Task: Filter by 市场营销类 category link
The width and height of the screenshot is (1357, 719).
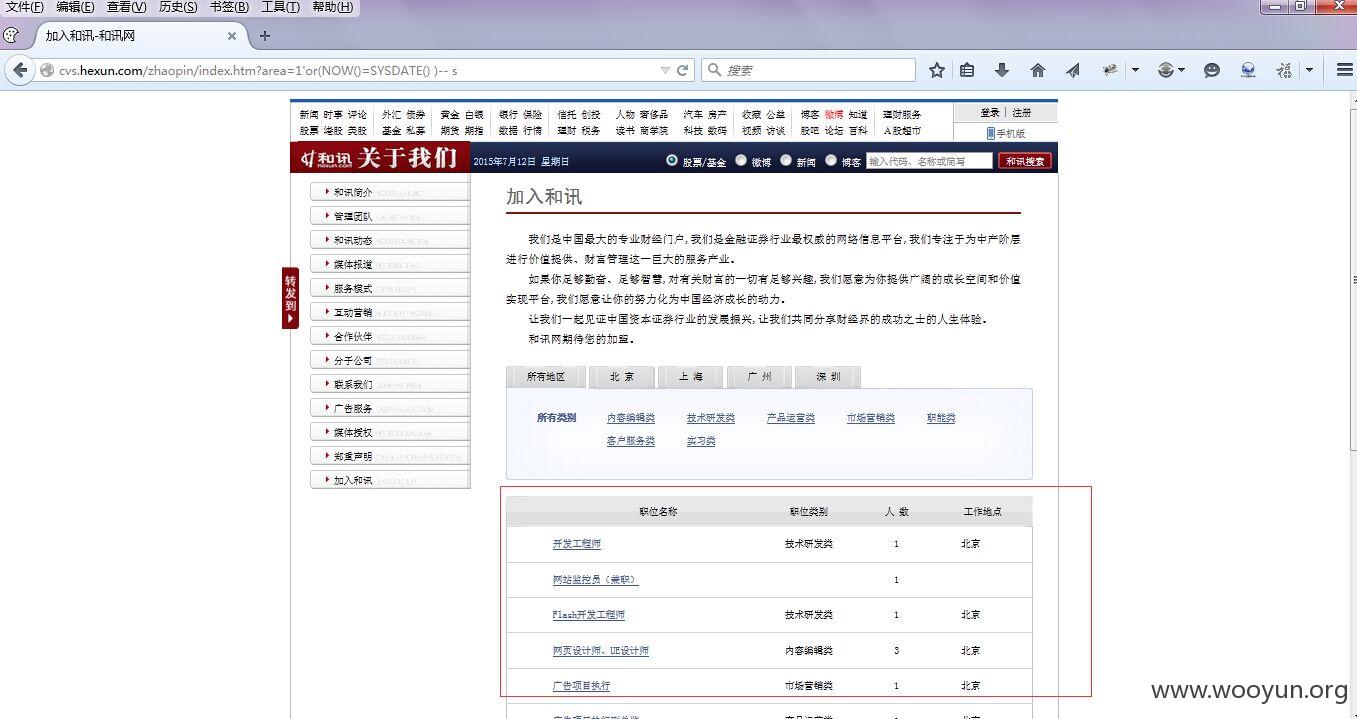Action: click(871, 418)
